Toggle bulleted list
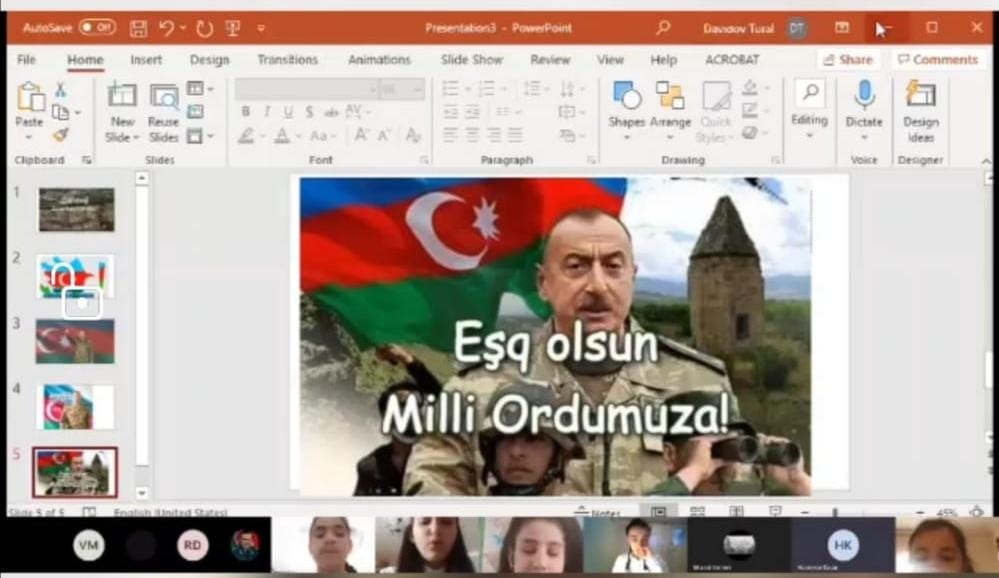 450,89
